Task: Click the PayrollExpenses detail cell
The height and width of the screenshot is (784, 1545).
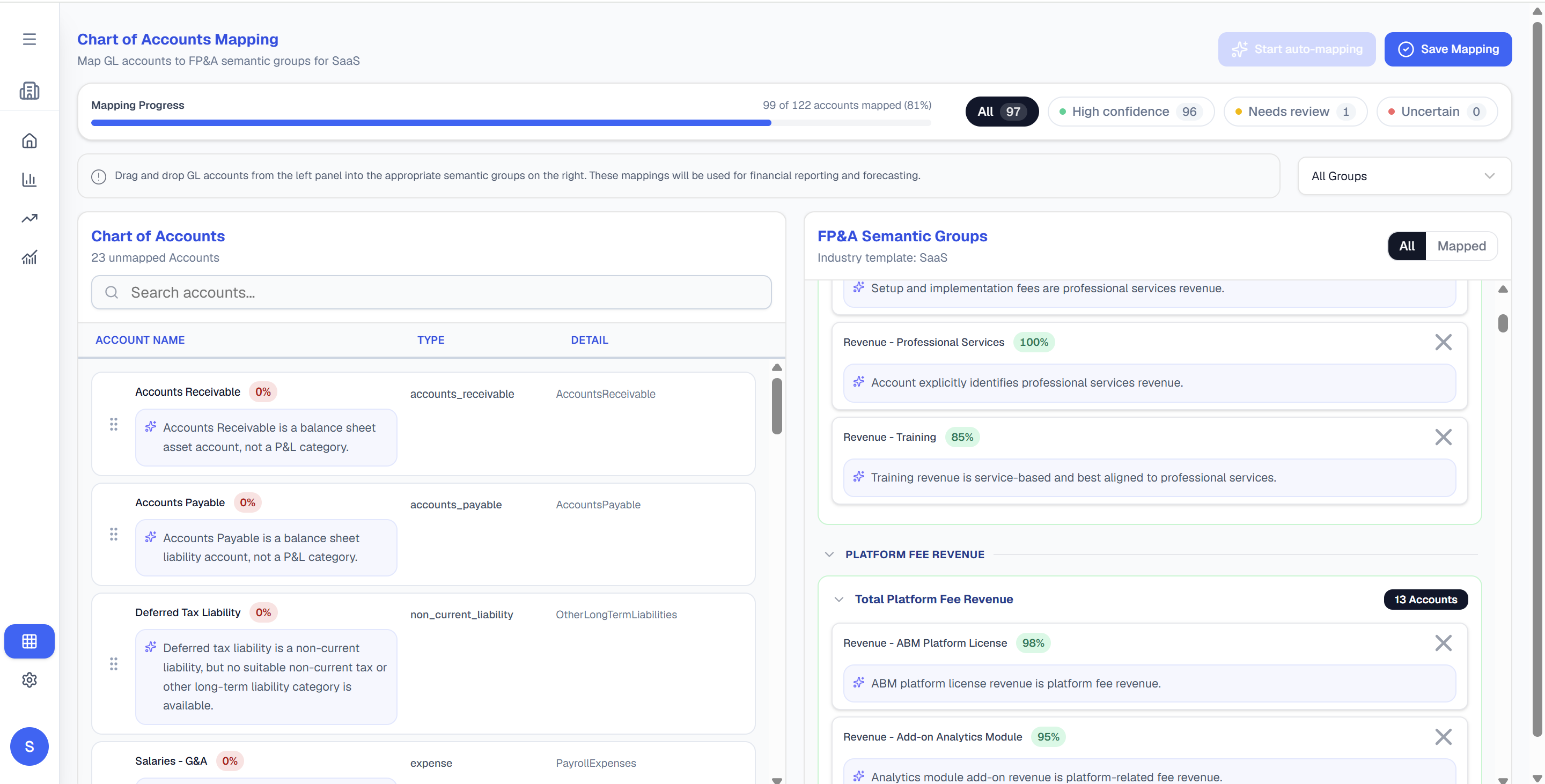Action: (595, 763)
